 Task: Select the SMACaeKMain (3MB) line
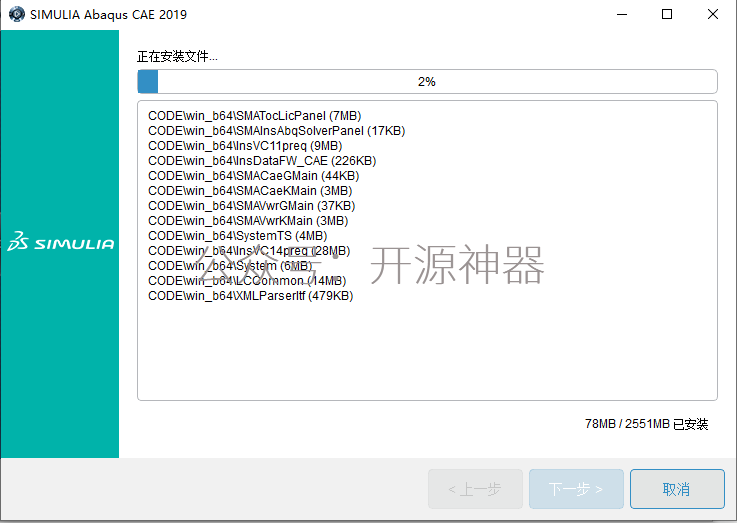[250, 191]
